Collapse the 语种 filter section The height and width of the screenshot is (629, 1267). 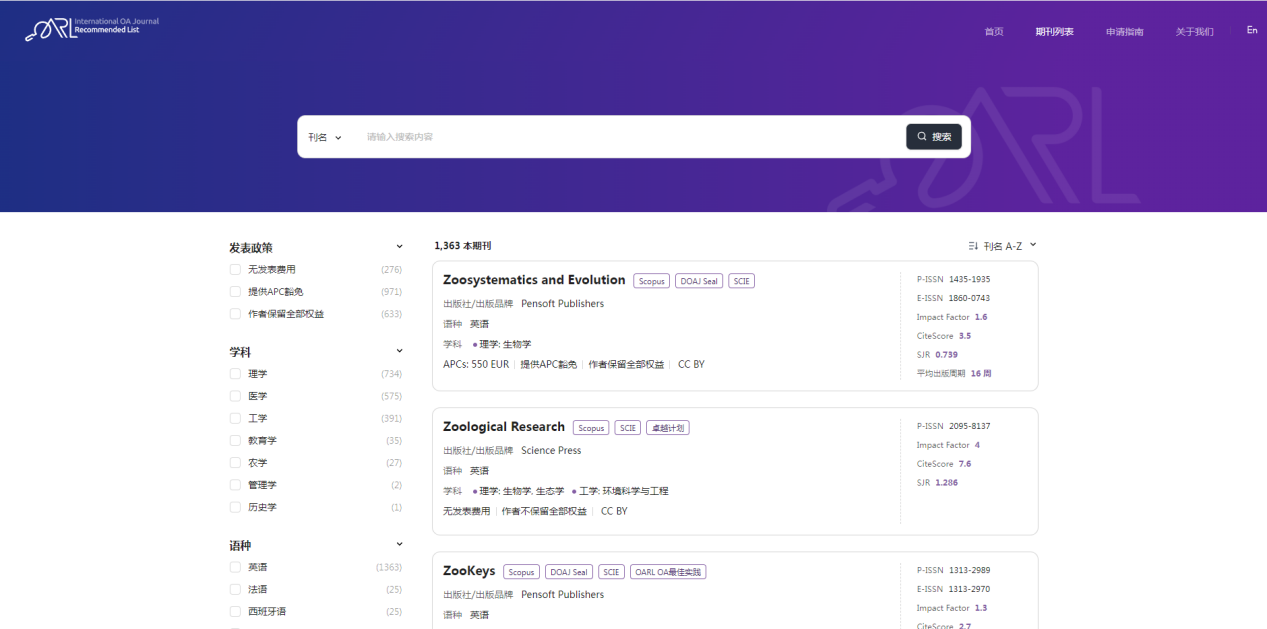(400, 545)
